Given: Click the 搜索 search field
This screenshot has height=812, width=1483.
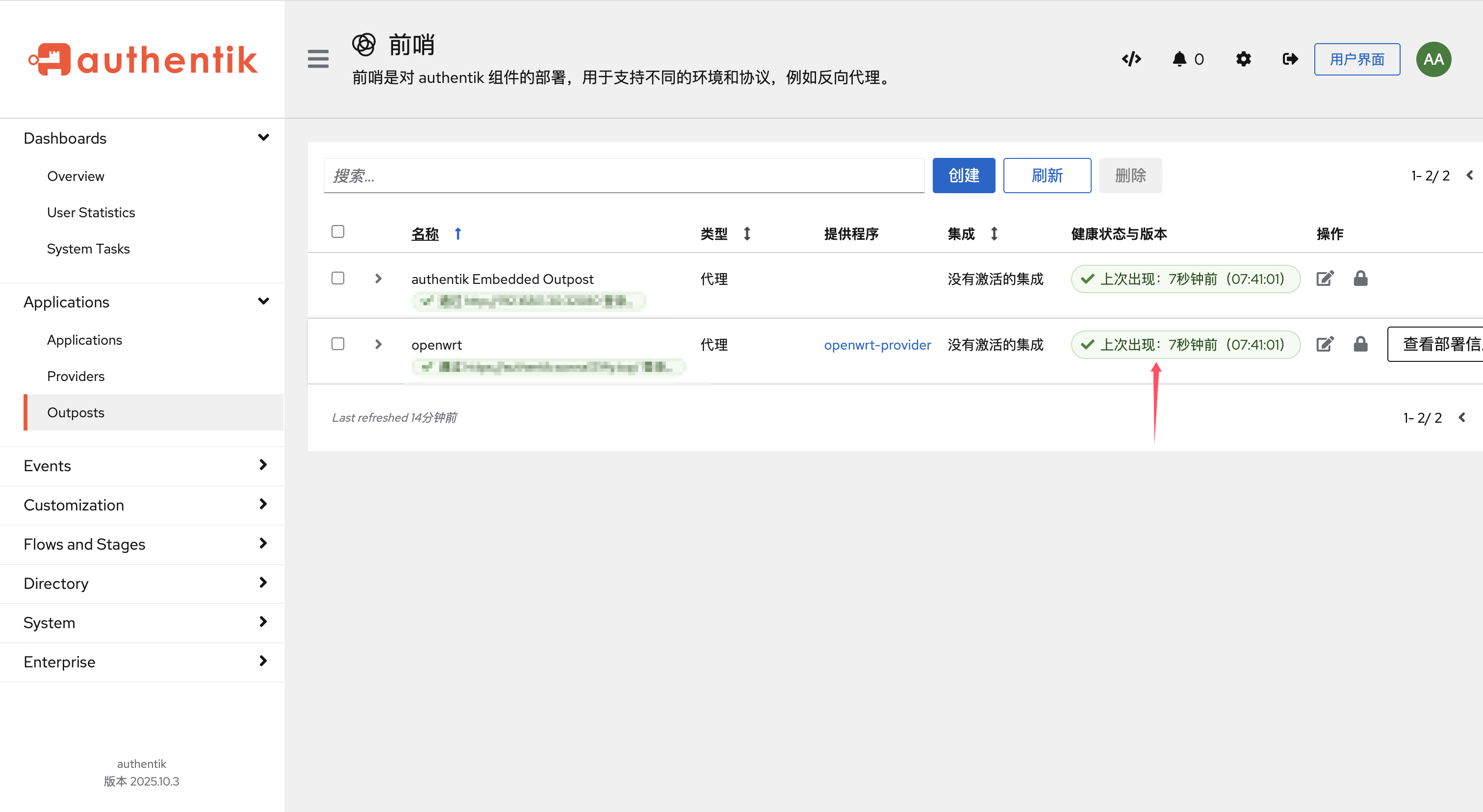Looking at the screenshot, I should (623, 176).
